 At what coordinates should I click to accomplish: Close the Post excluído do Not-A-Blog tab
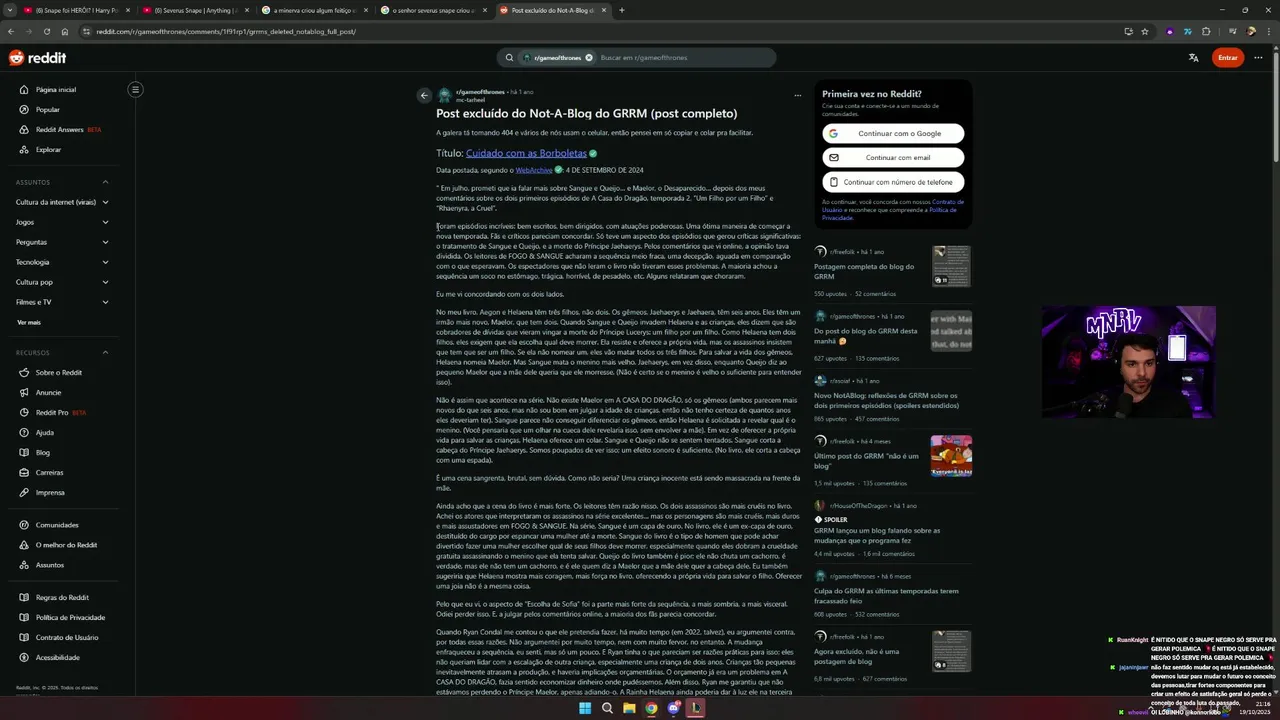point(604,10)
